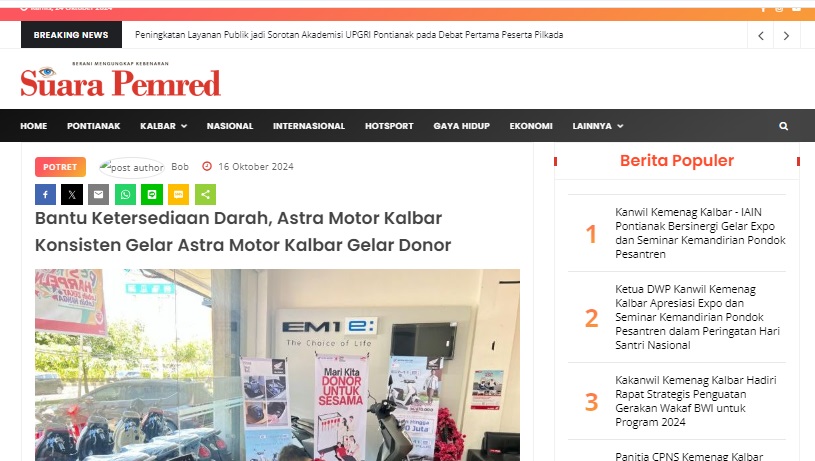
Task: Show next breaking news headline arrow
Action: (x=786, y=35)
